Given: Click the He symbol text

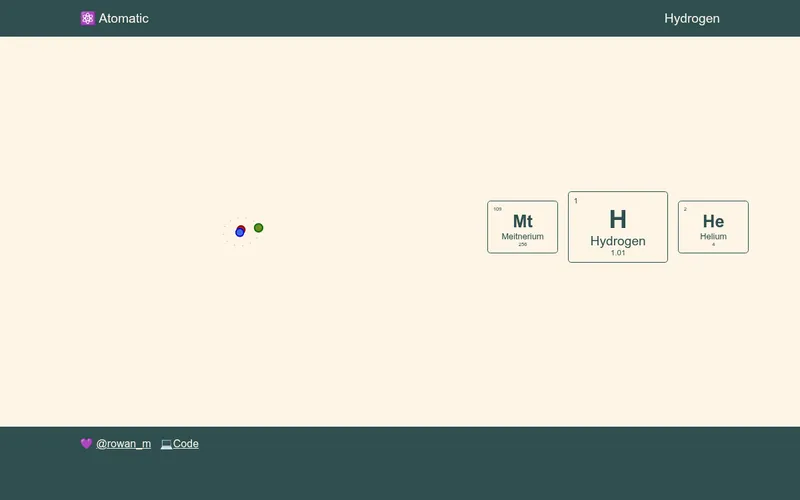Looking at the screenshot, I should click(x=713, y=221).
